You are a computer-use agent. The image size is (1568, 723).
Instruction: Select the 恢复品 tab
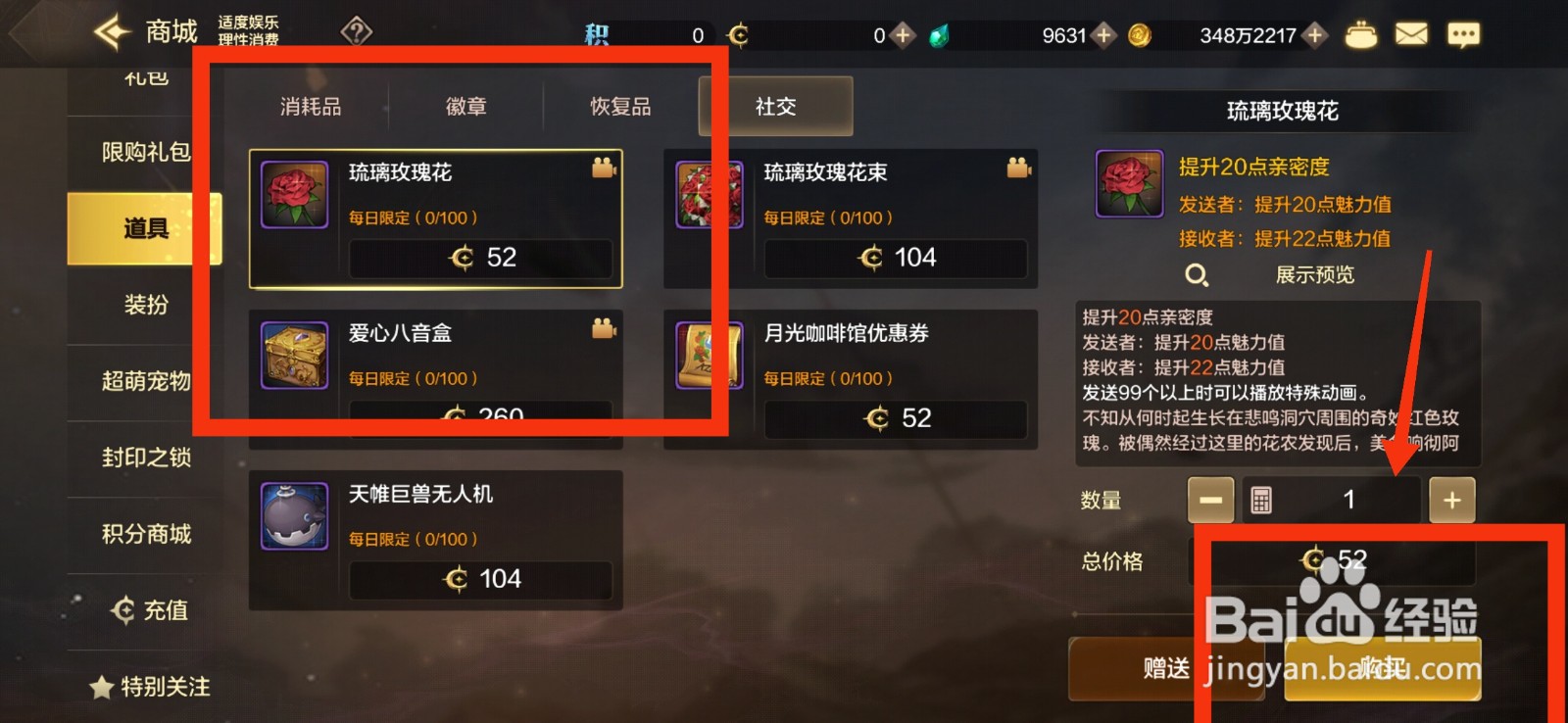620,106
